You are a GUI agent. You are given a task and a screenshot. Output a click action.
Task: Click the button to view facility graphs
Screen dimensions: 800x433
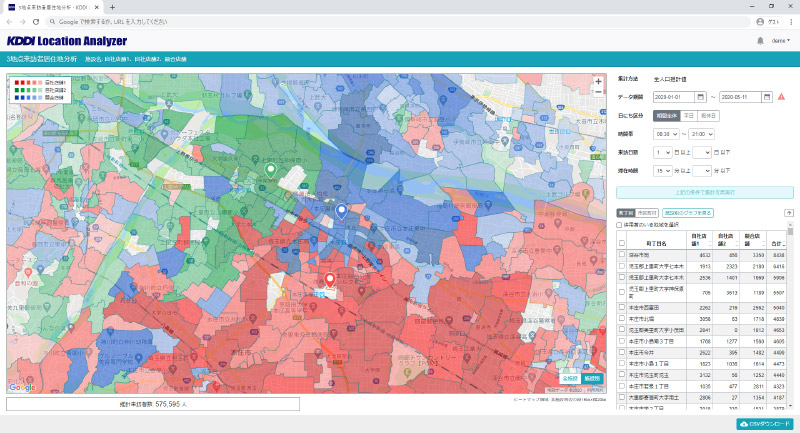coord(687,213)
